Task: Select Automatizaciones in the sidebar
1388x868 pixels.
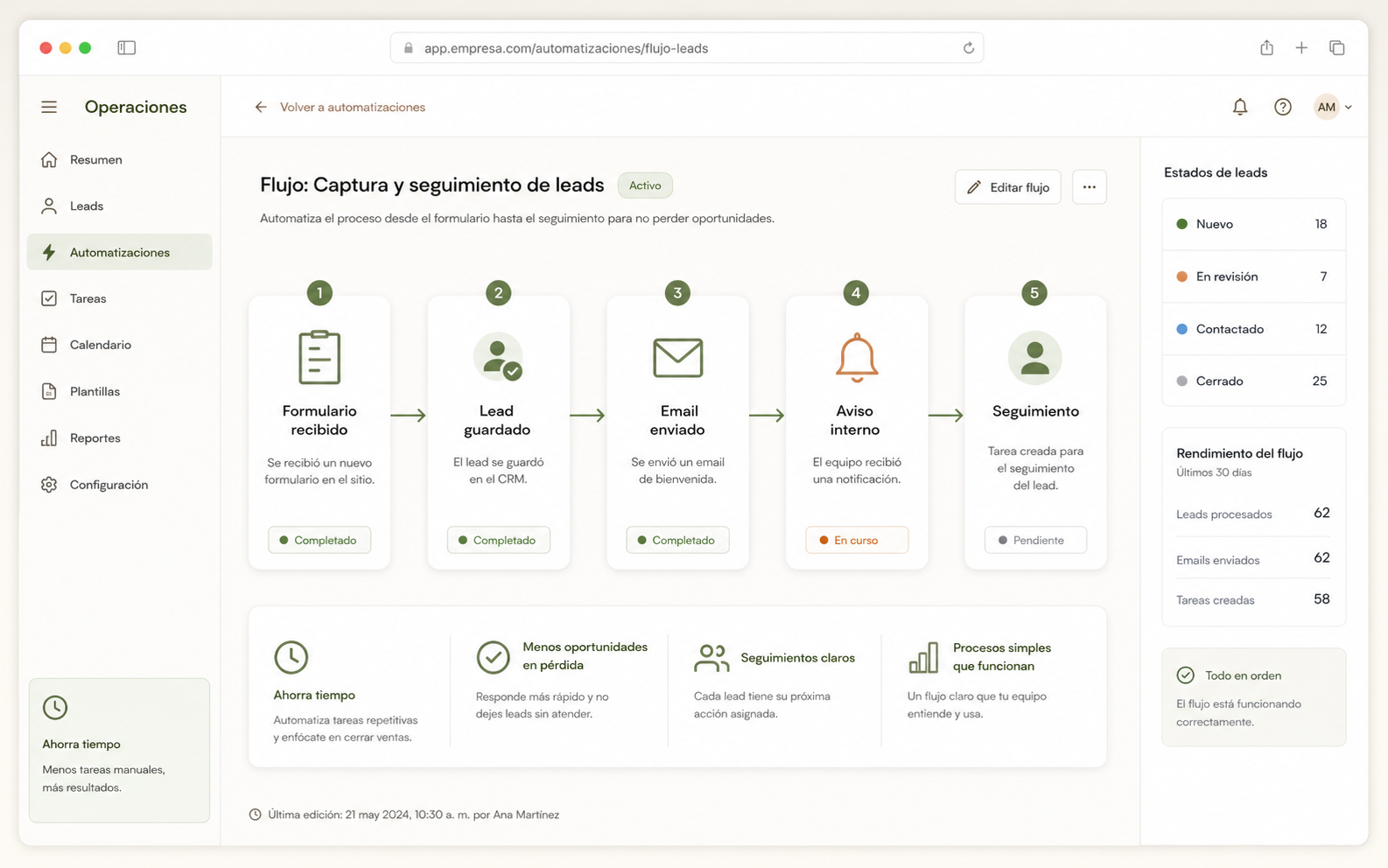Action: (120, 252)
